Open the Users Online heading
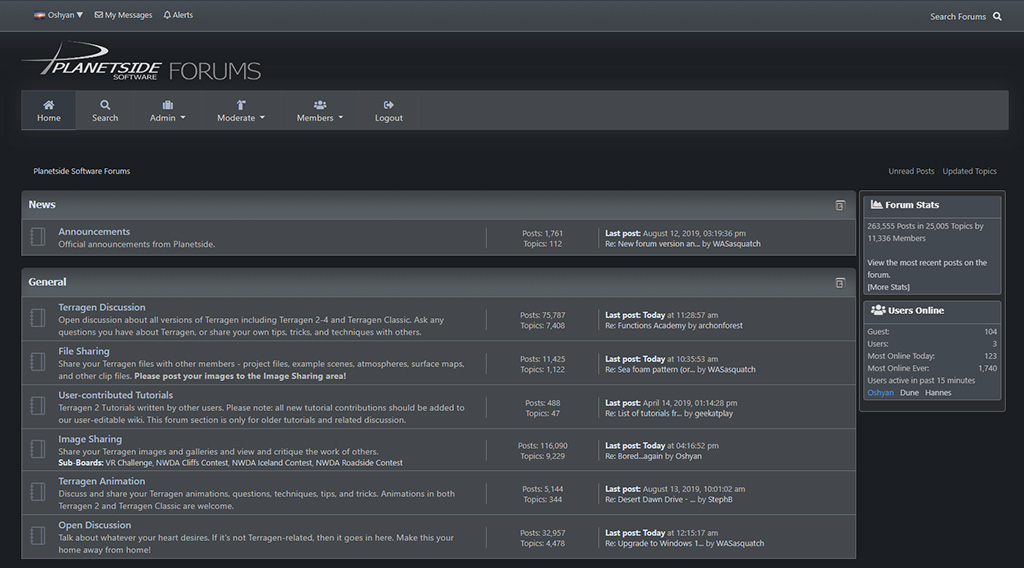1024x568 pixels. [x=916, y=310]
